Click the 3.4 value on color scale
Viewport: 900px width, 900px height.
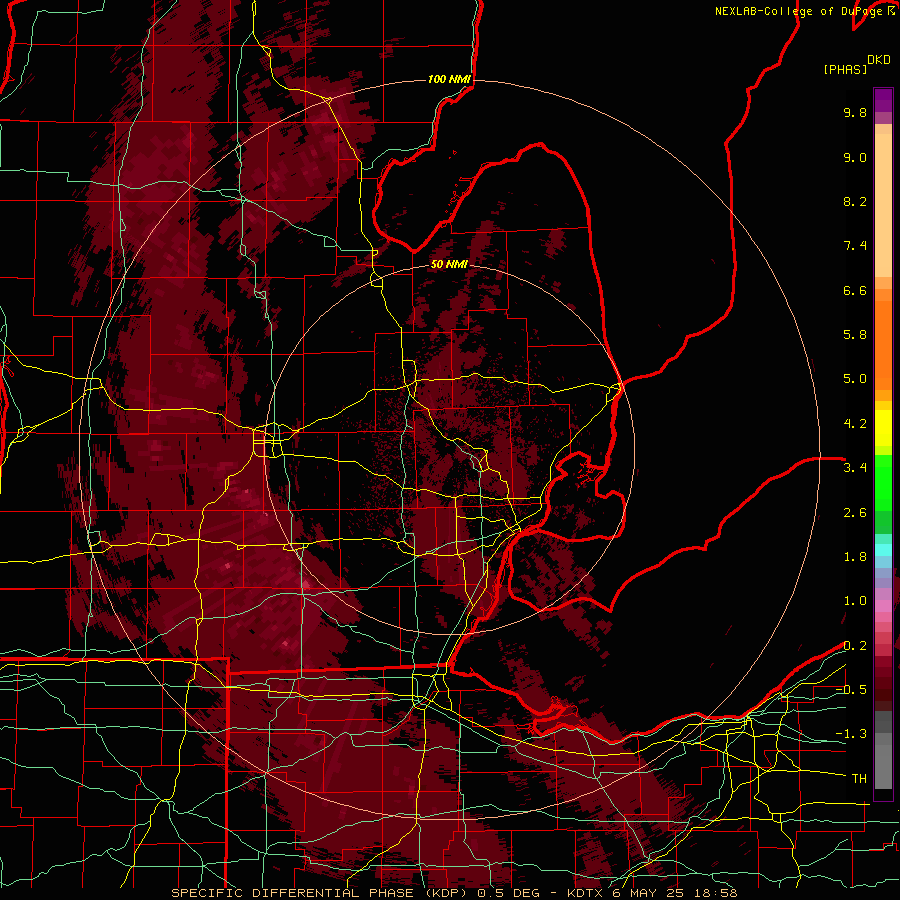855,468
